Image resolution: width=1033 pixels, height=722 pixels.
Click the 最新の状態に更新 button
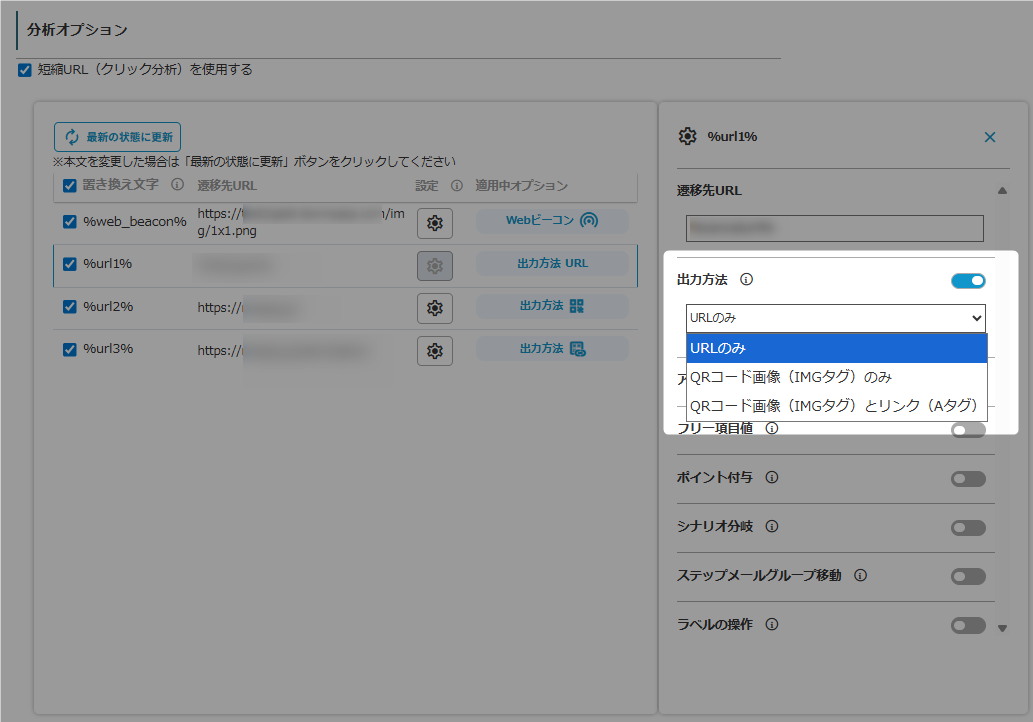coord(117,137)
